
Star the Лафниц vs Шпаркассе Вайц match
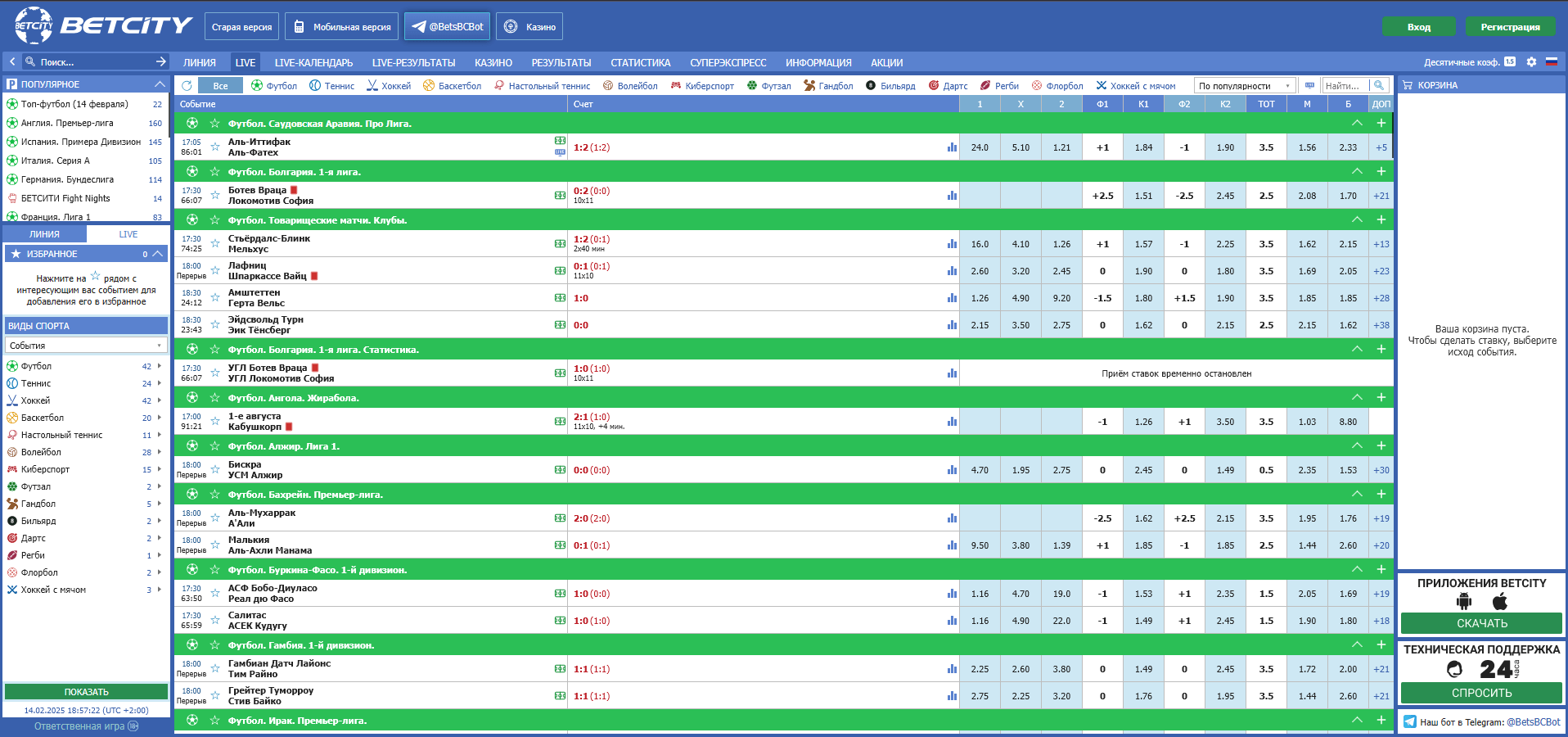click(215, 271)
